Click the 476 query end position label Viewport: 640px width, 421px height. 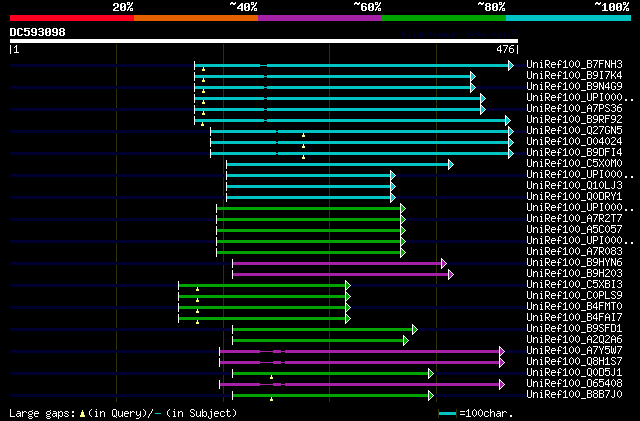[505, 49]
